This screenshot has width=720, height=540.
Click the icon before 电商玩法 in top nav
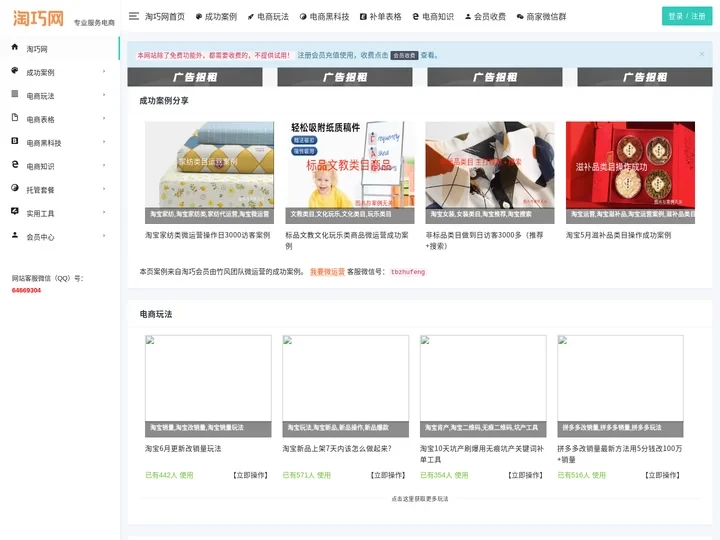(x=251, y=17)
